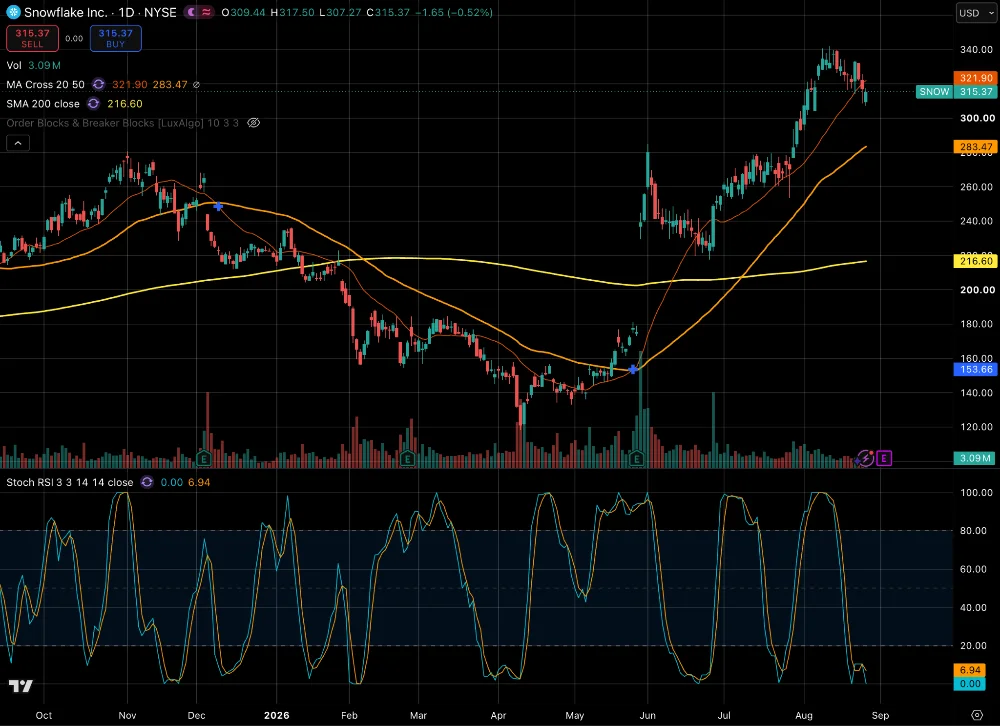Viewport: 1000px width, 726px height.
Task: Click the blue 153.66 price axis label
Action: pos(975,369)
